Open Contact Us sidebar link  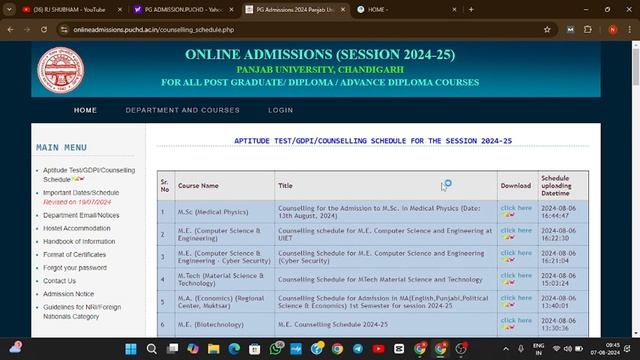[59, 281]
